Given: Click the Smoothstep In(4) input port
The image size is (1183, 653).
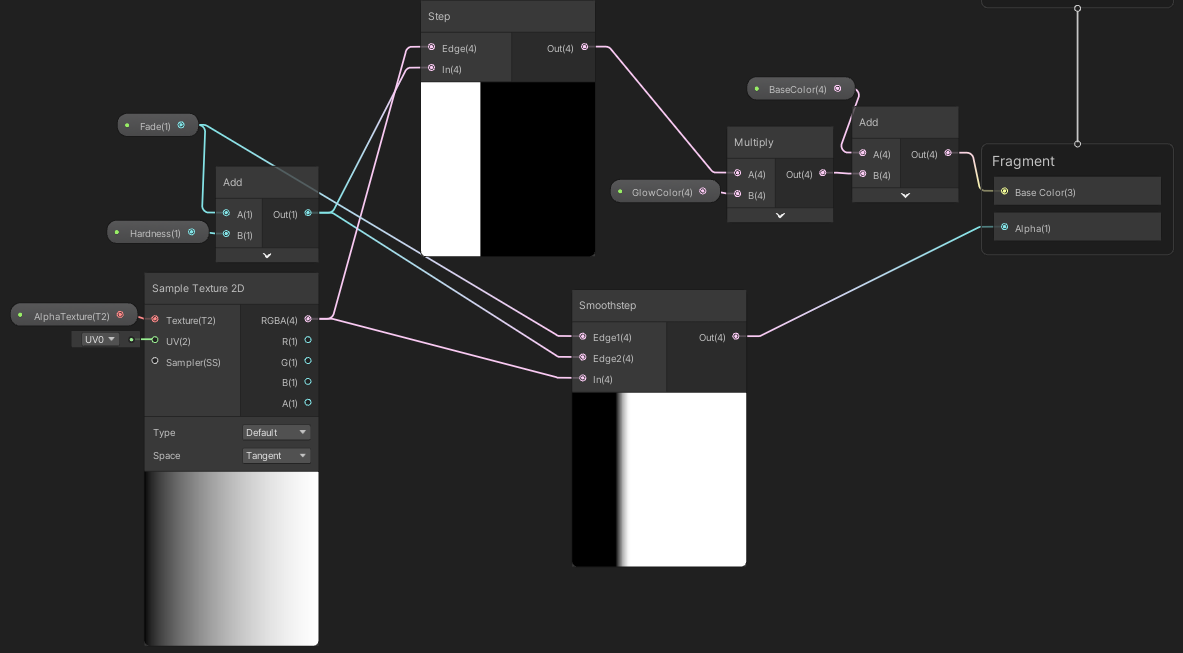Looking at the screenshot, I should click(x=582, y=378).
